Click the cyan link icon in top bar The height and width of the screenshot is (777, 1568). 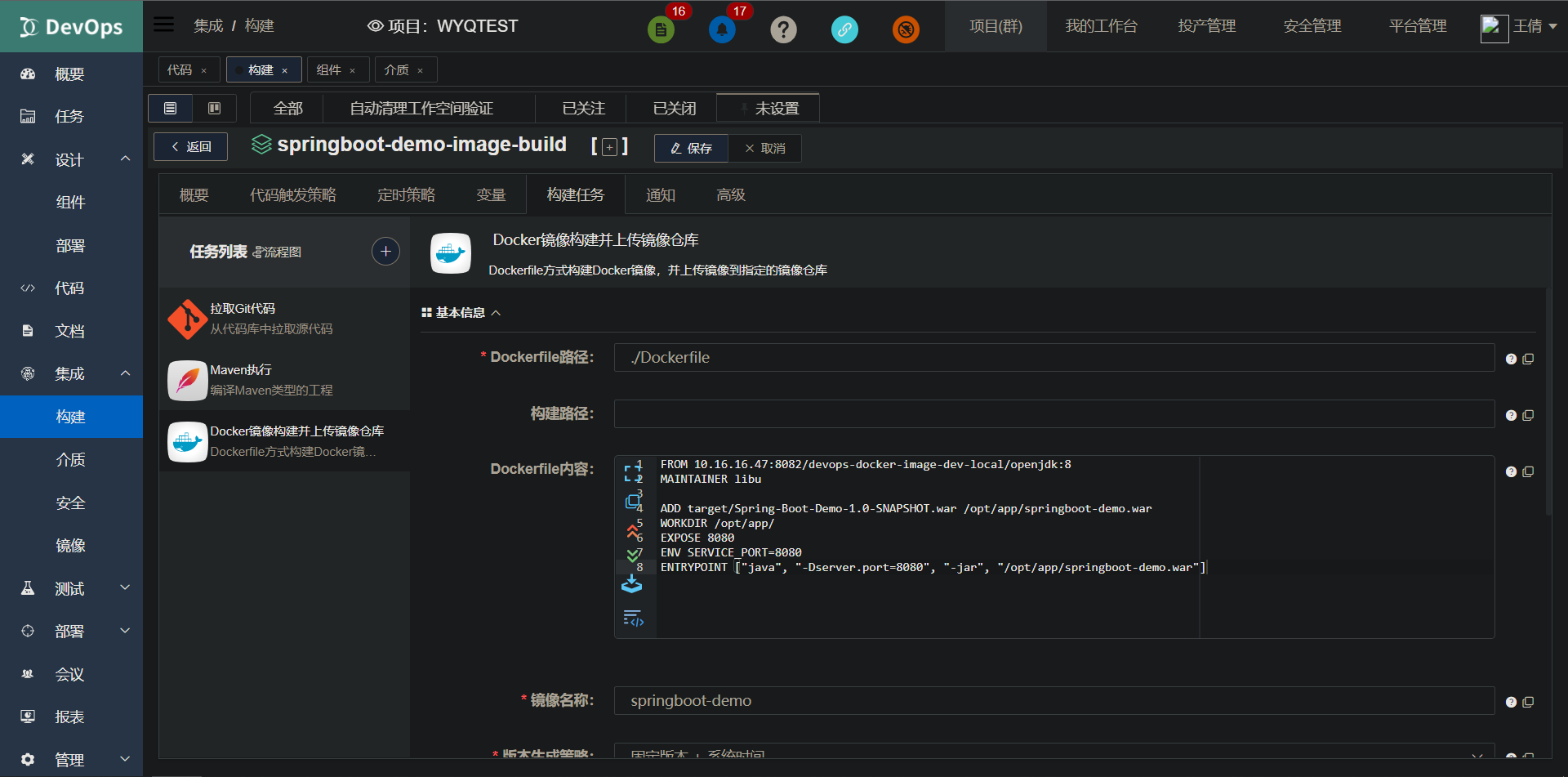pos(844,29)
